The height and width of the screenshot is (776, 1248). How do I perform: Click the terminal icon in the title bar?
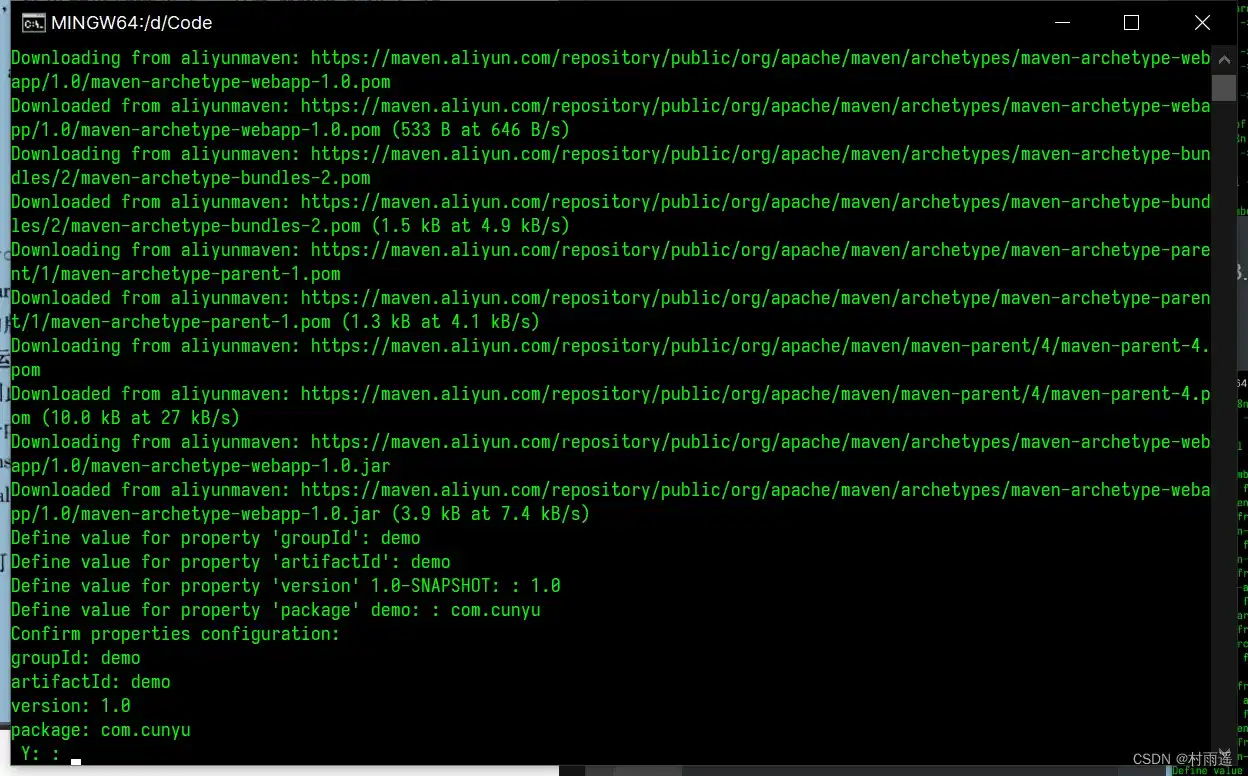tap(33, 23)
